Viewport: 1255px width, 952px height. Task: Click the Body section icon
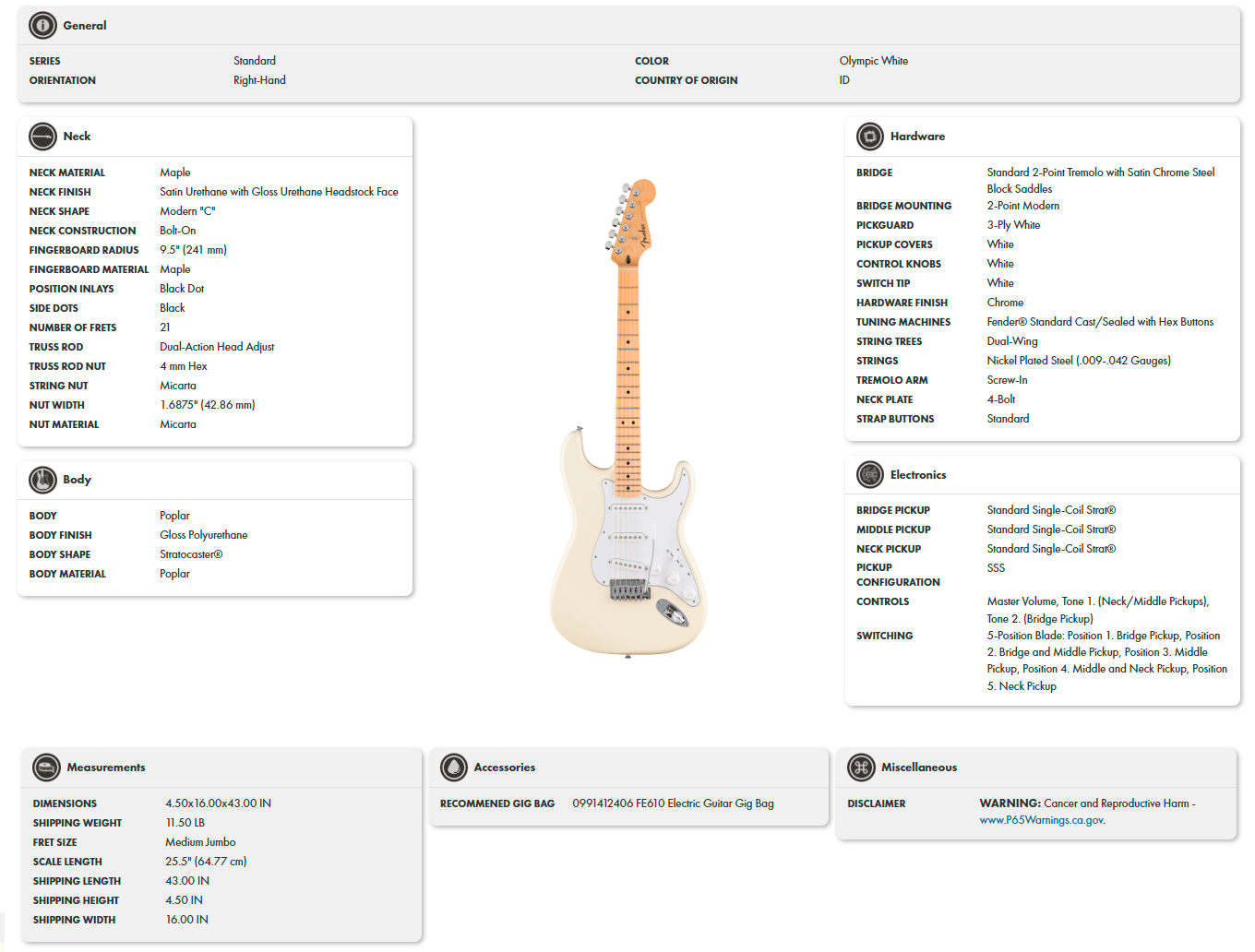tap(42, 480)
